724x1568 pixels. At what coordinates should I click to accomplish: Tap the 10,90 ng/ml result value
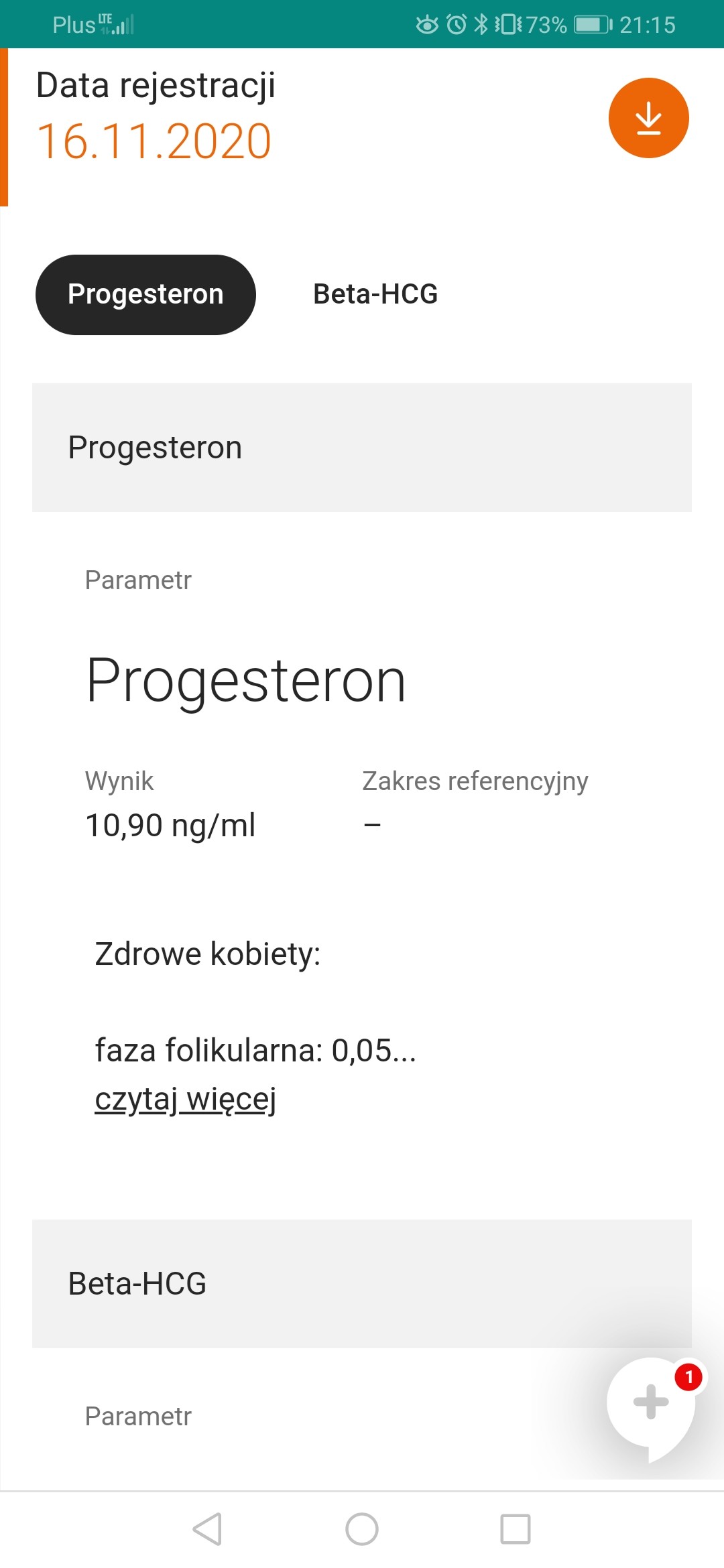click(x=170, y=826)
